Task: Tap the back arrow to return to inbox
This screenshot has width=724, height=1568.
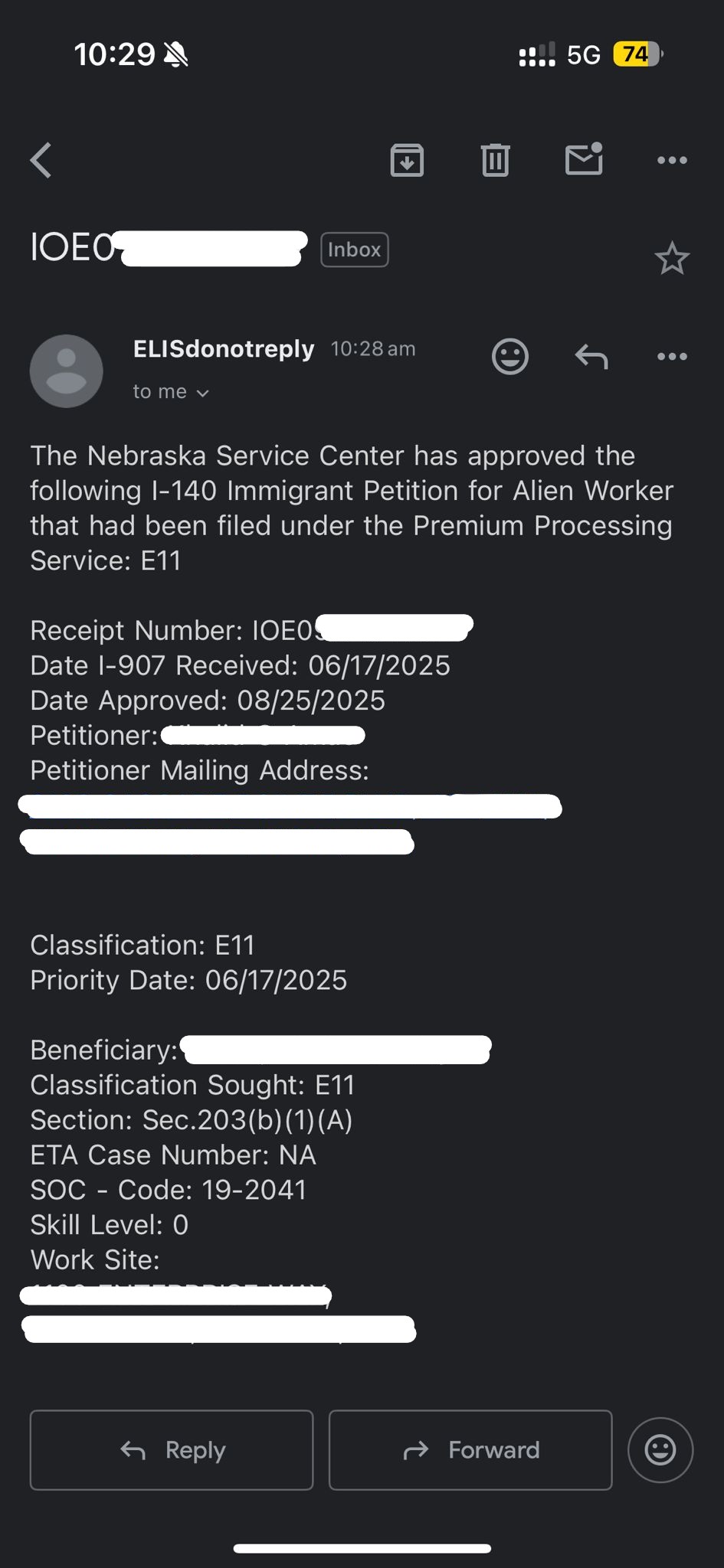Action: click(x=40, y=160)
